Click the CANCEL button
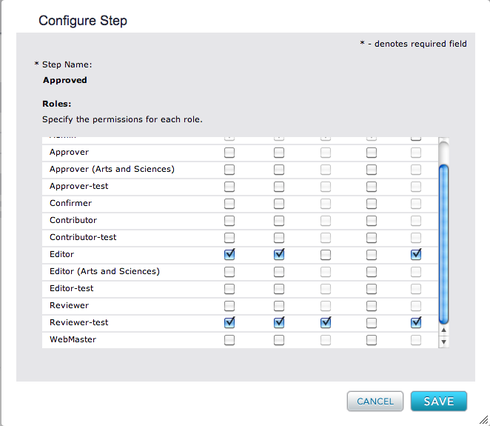This screenshot has width=490, height=426. pyautogui.click(x=375, y=401)
